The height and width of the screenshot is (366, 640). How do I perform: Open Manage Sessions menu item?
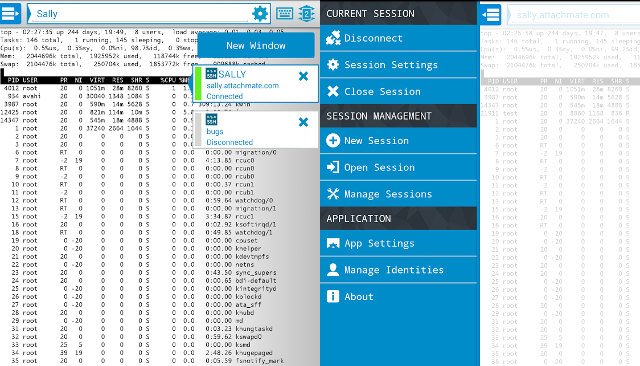(x=398, y=194)
